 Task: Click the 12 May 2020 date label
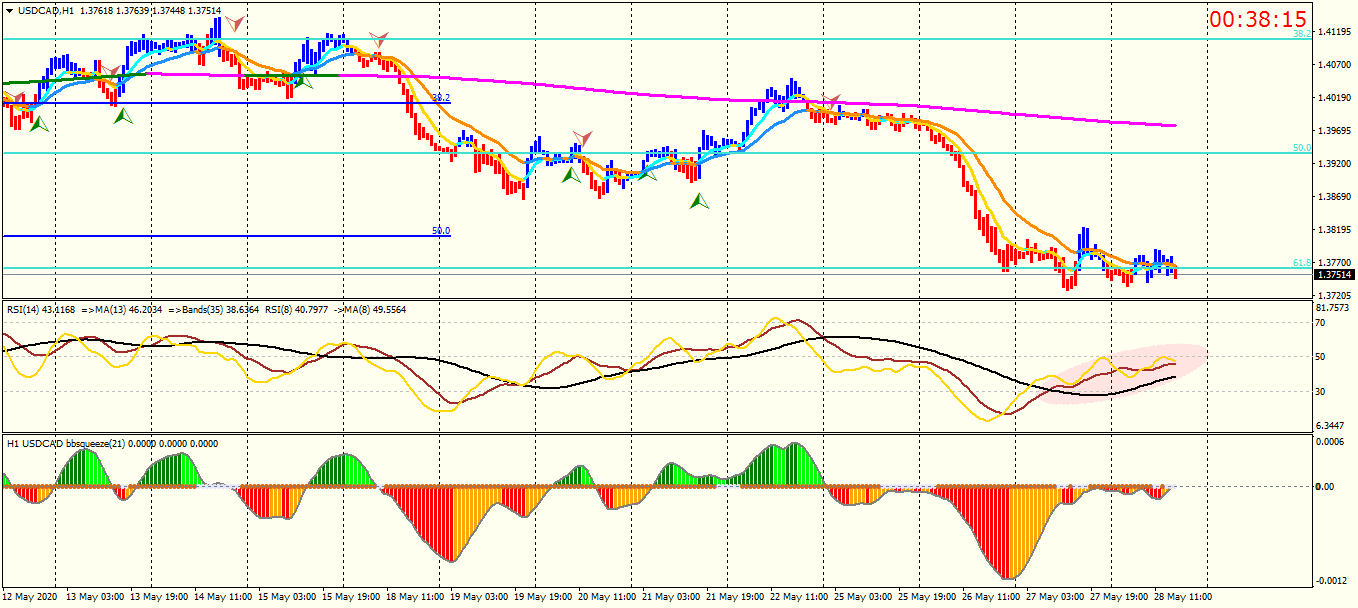30,597
